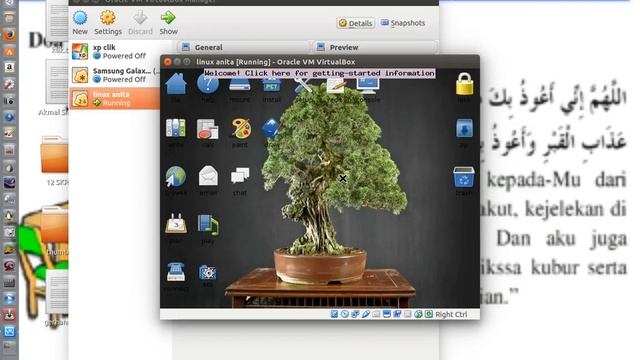
Task: Open the blue 'zip' archive desktop icon
Action: (464, 129)
